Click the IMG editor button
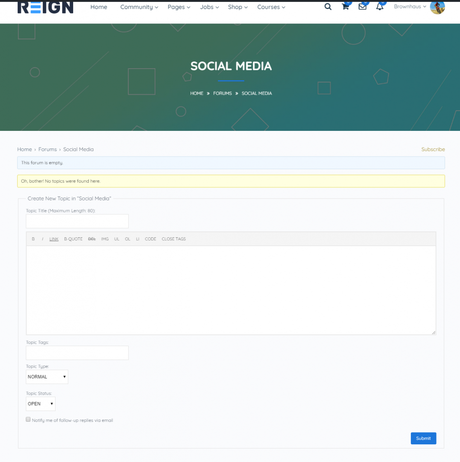 click(105, 239)
